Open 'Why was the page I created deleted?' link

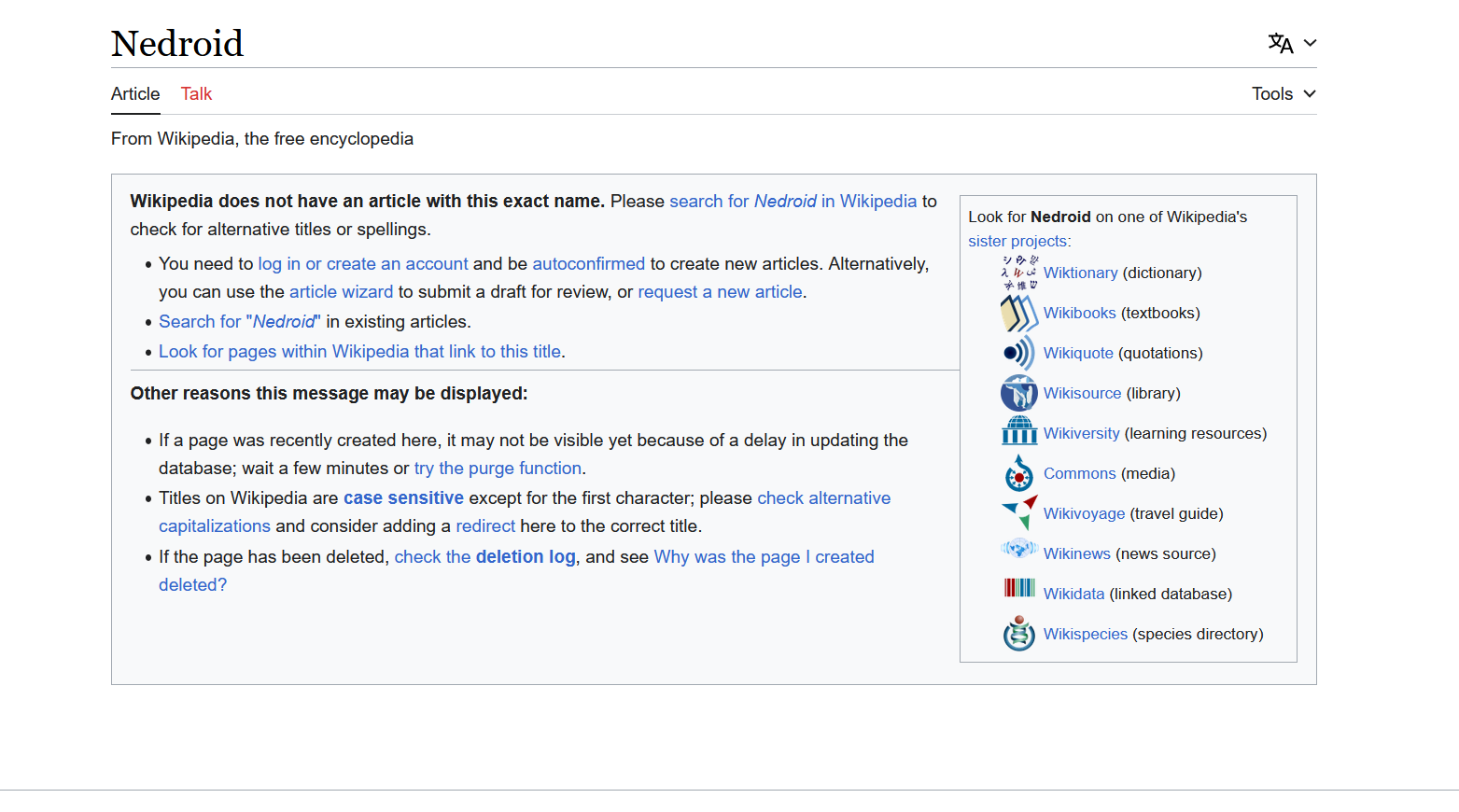point(764,556)
